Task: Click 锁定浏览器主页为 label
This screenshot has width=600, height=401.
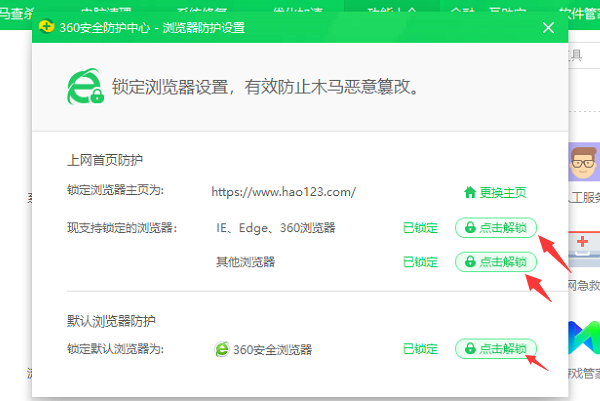Action: coord(115,190)
